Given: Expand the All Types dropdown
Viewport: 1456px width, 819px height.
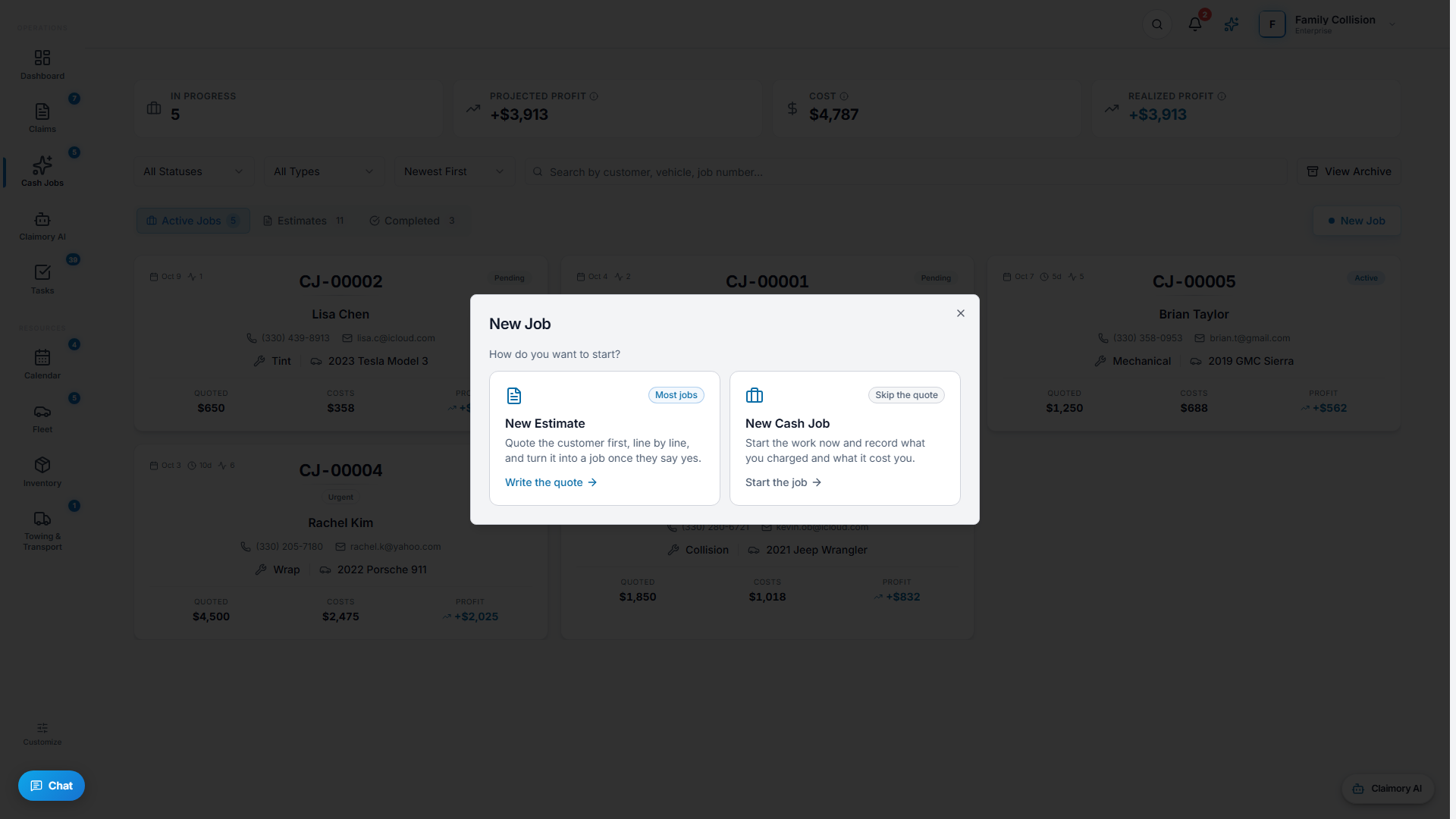Looking at the screenshot, I should [325, 171].
